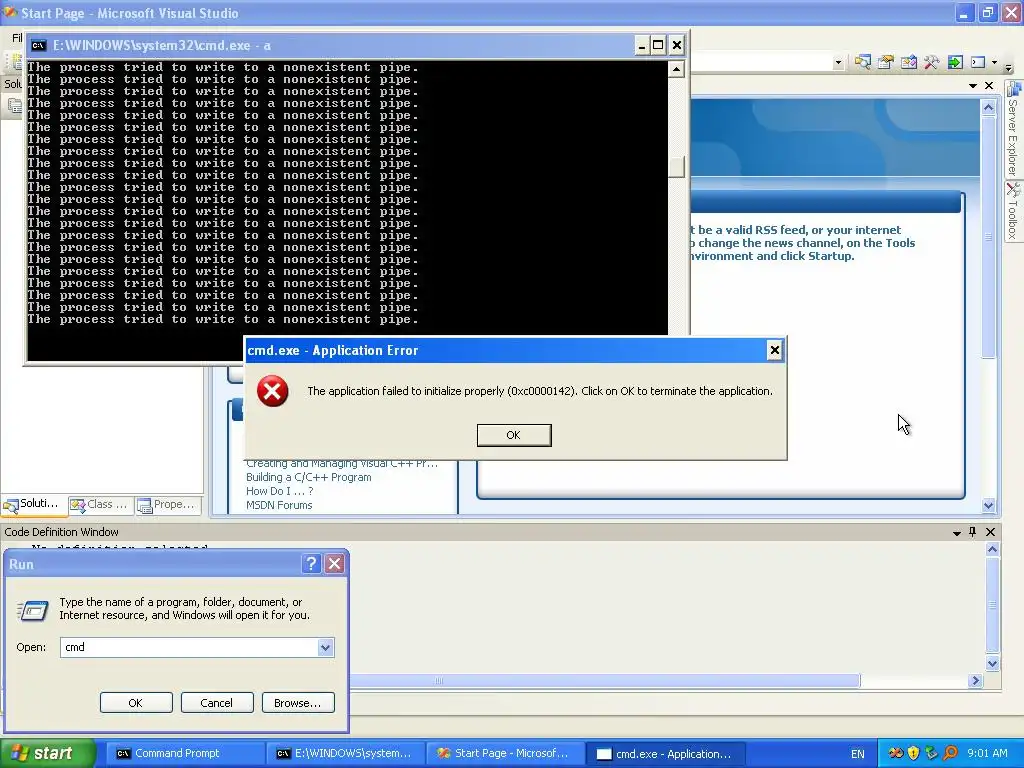Click the Open text field containing cmd

click(x=189, y=647)
